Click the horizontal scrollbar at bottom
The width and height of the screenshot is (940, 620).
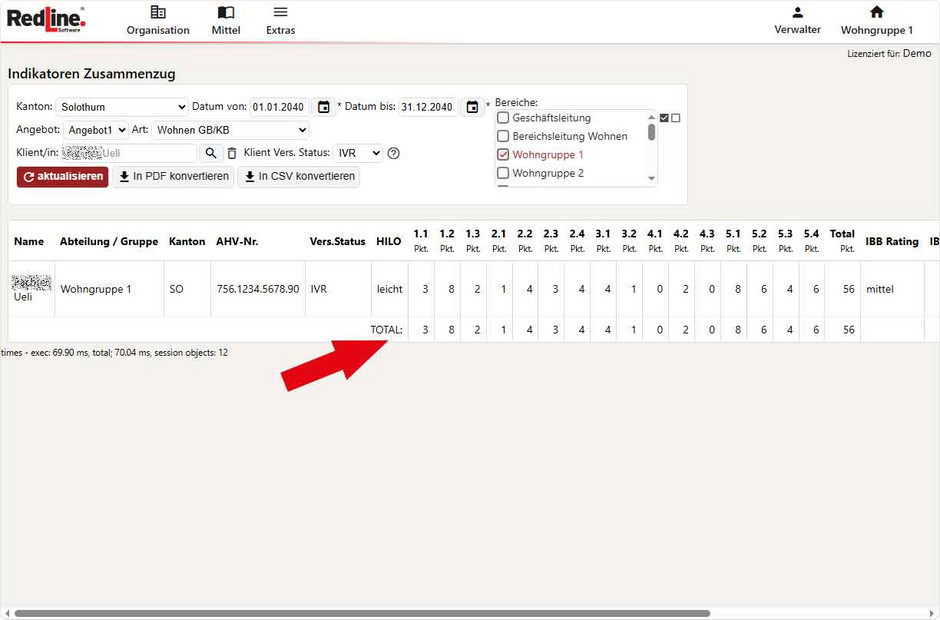point(360,613)
